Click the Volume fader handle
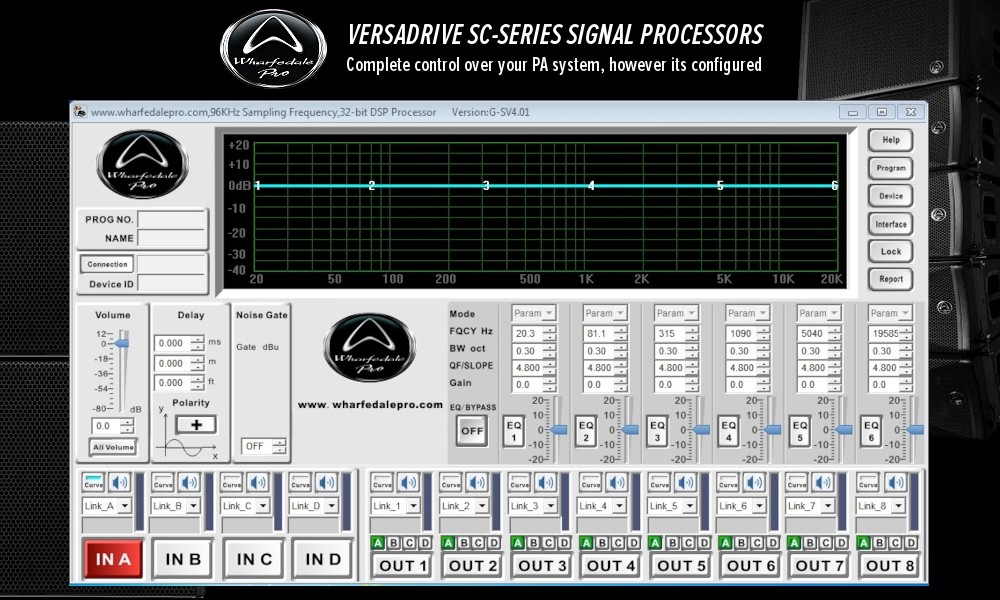1000x600 pixels. click(122, 344)
